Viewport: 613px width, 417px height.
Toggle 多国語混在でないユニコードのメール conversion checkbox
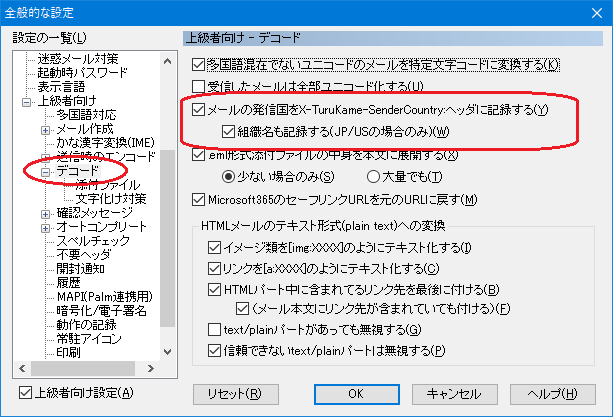[198, 64]
